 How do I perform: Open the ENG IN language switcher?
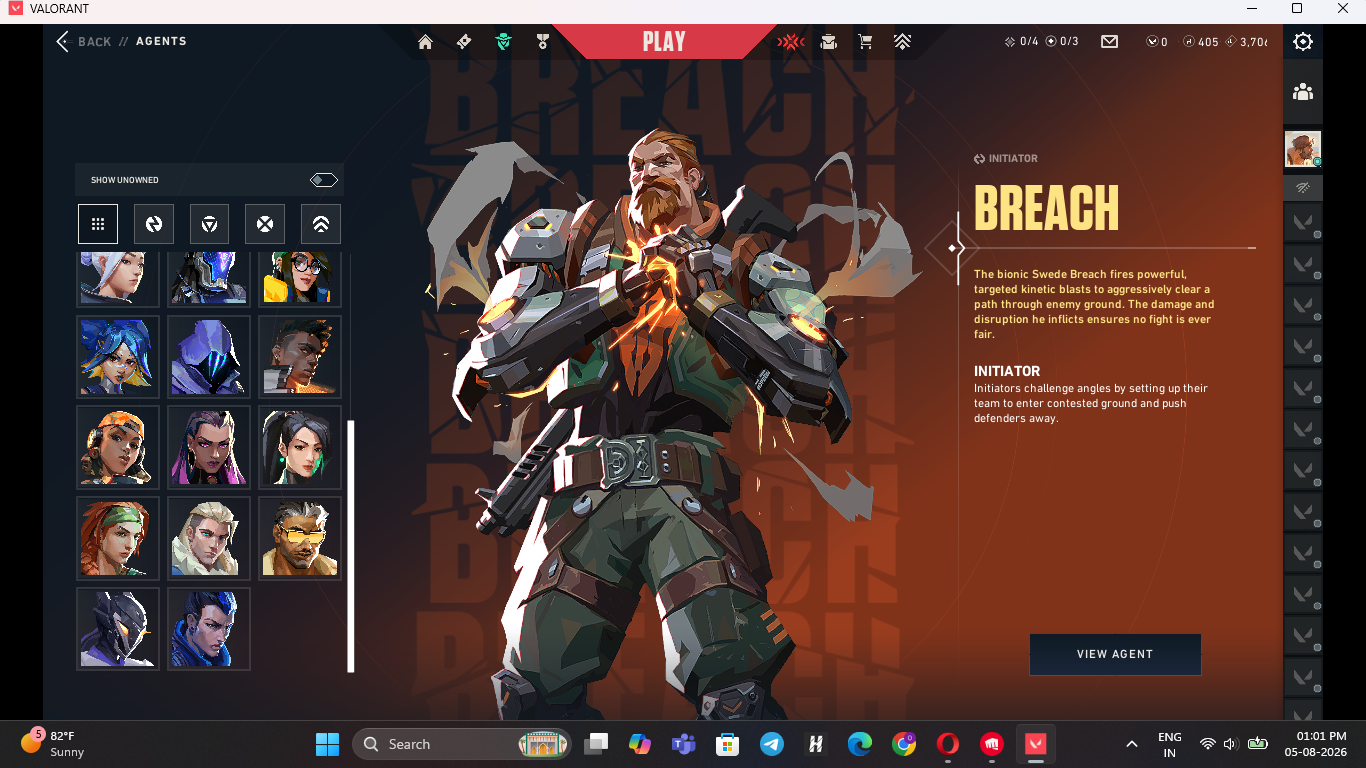click(x=1169, y=744)
